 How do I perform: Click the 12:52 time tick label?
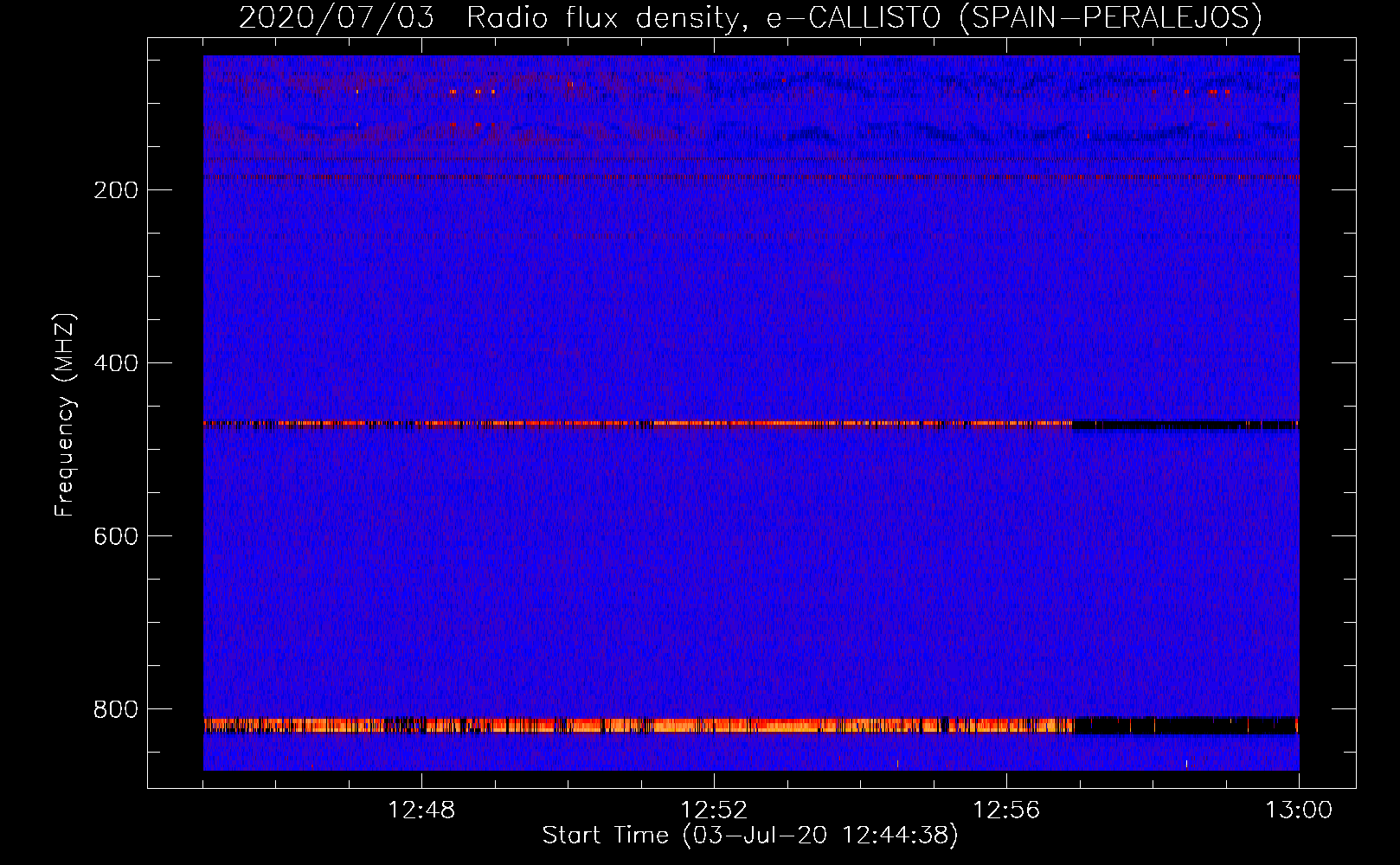pyautogui.click(x=714, y=811)
